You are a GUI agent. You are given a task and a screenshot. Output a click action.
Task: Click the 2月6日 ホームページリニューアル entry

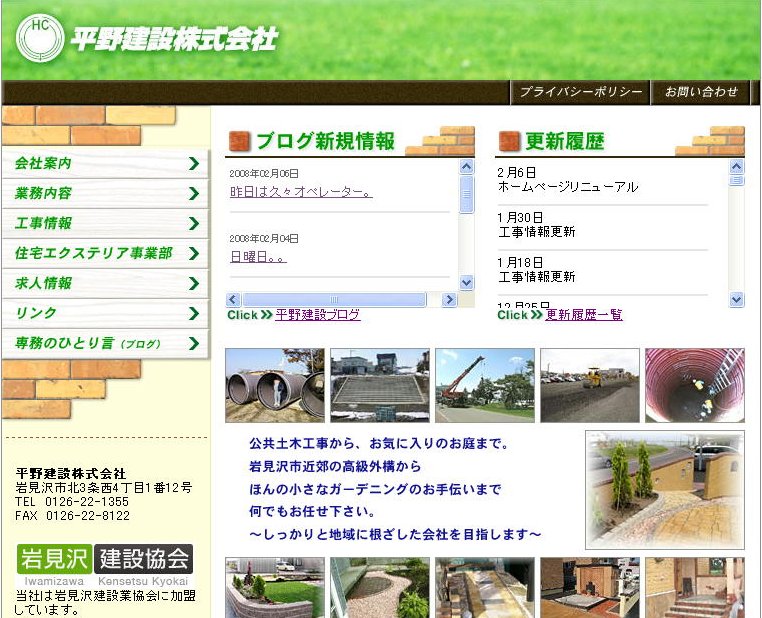(568, 180)
